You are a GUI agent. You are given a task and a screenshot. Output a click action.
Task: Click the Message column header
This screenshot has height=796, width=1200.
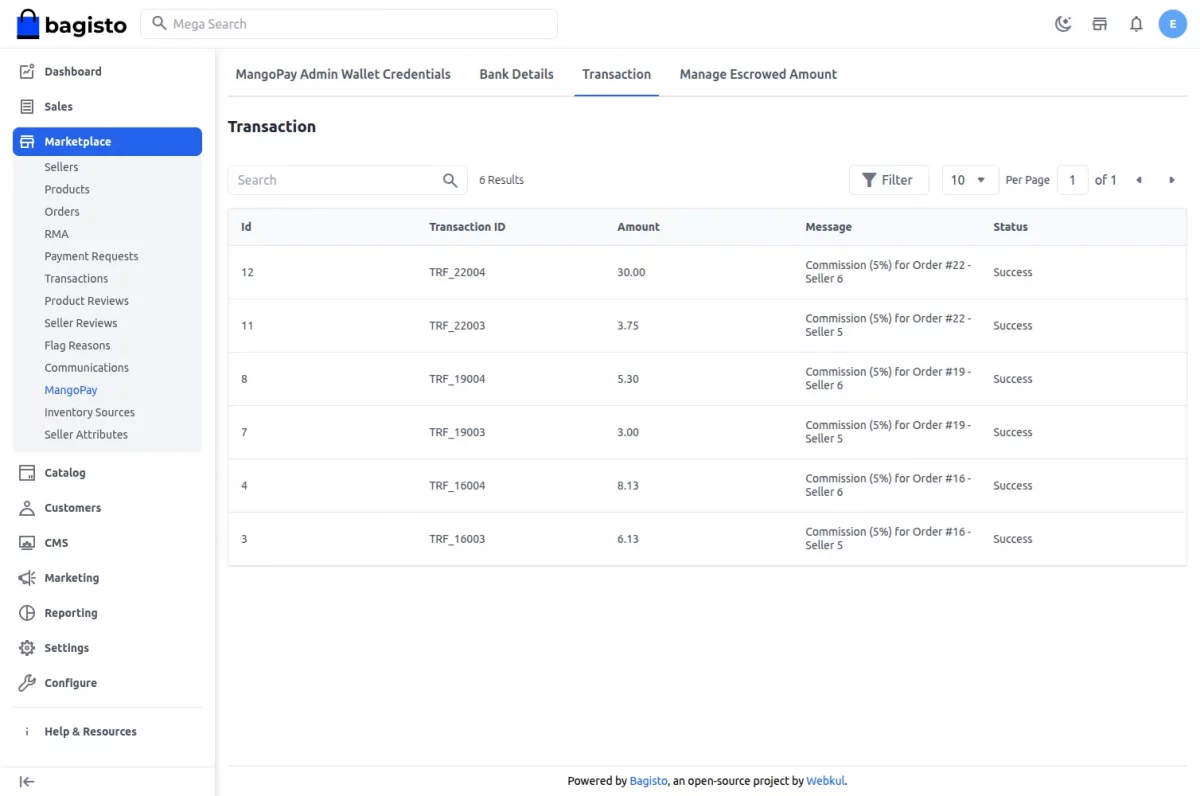pos(828,227)
